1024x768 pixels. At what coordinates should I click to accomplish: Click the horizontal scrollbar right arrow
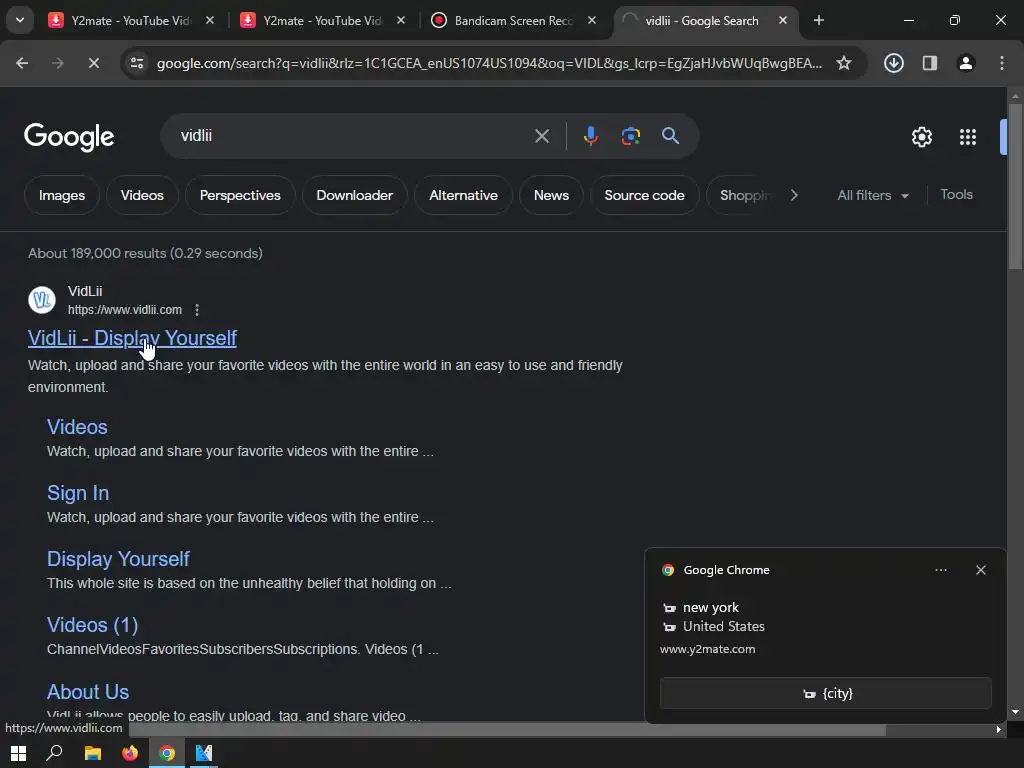[999, 729]
